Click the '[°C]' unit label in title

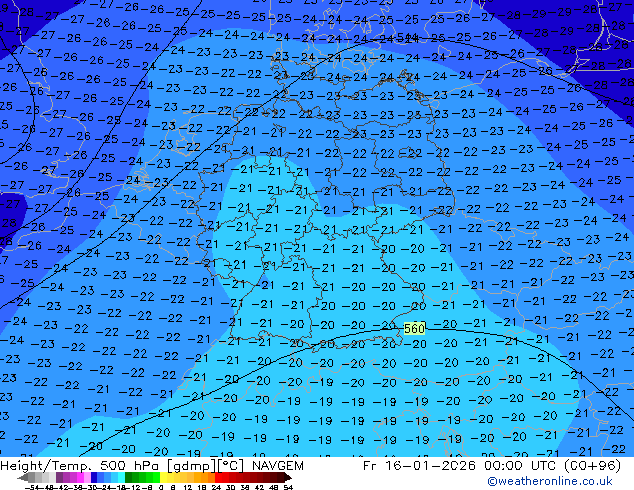(232, 466)
